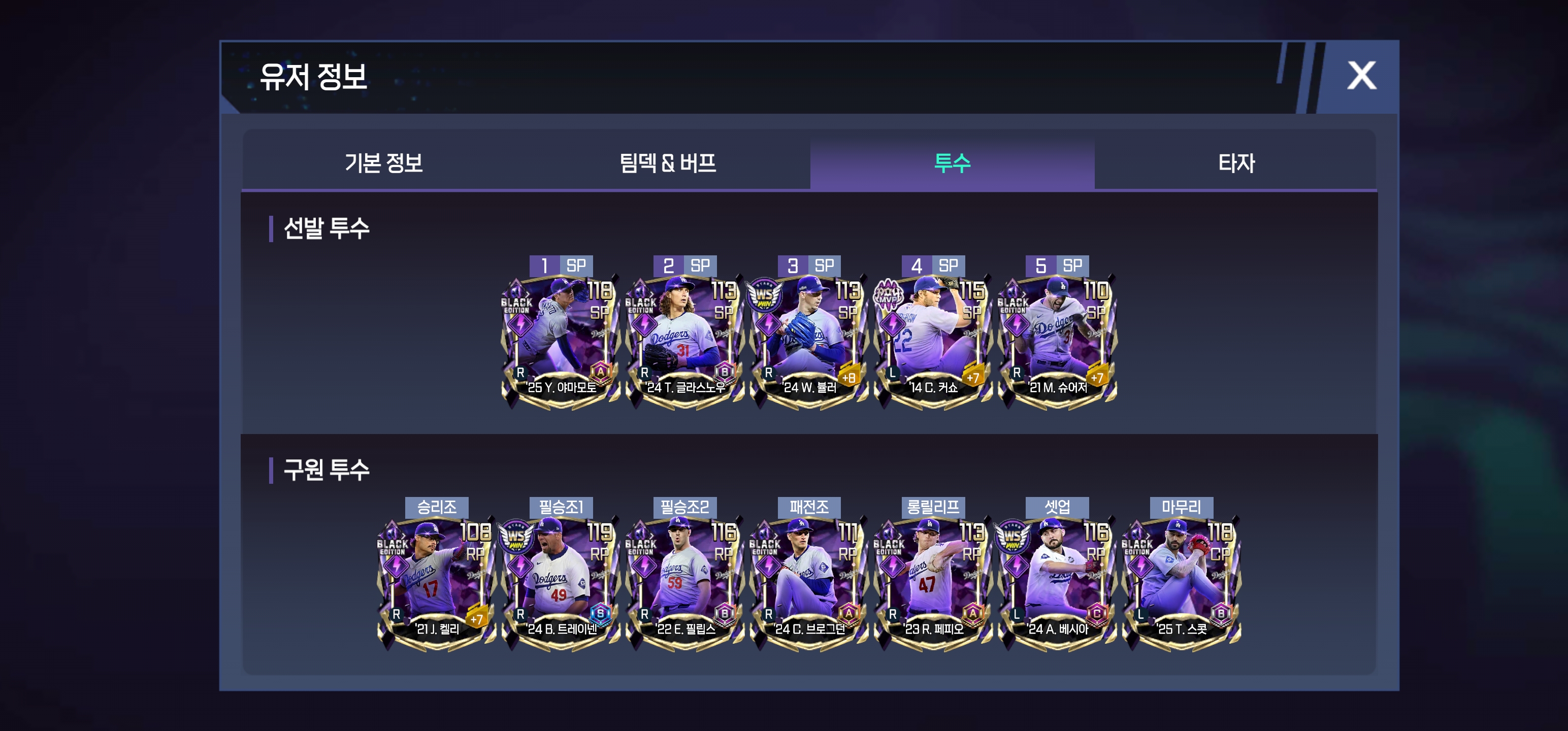
Task: Select the '25 T. 스콧 closer card
Action: coord(1182,583)
